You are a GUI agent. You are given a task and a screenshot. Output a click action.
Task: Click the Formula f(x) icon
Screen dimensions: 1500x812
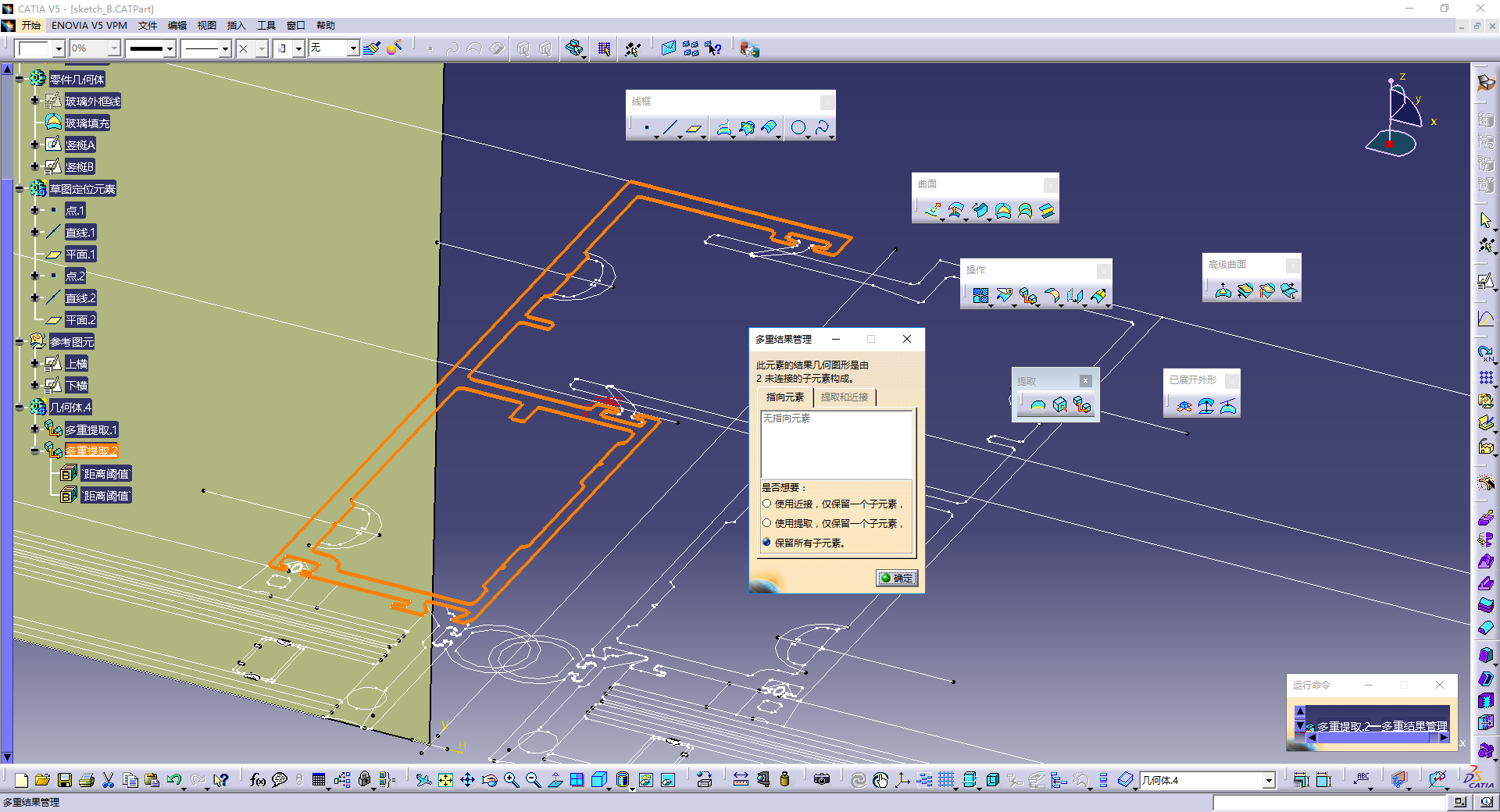click(257, 780)
